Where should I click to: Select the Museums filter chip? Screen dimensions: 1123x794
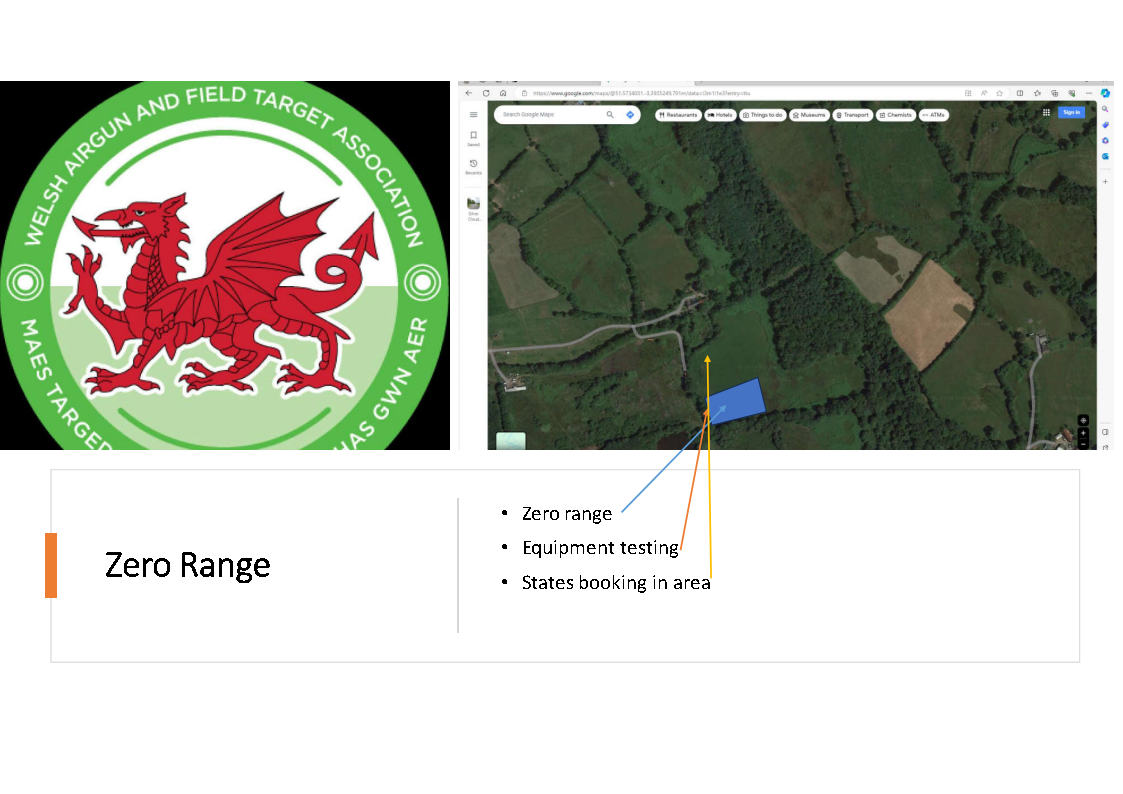809,115
